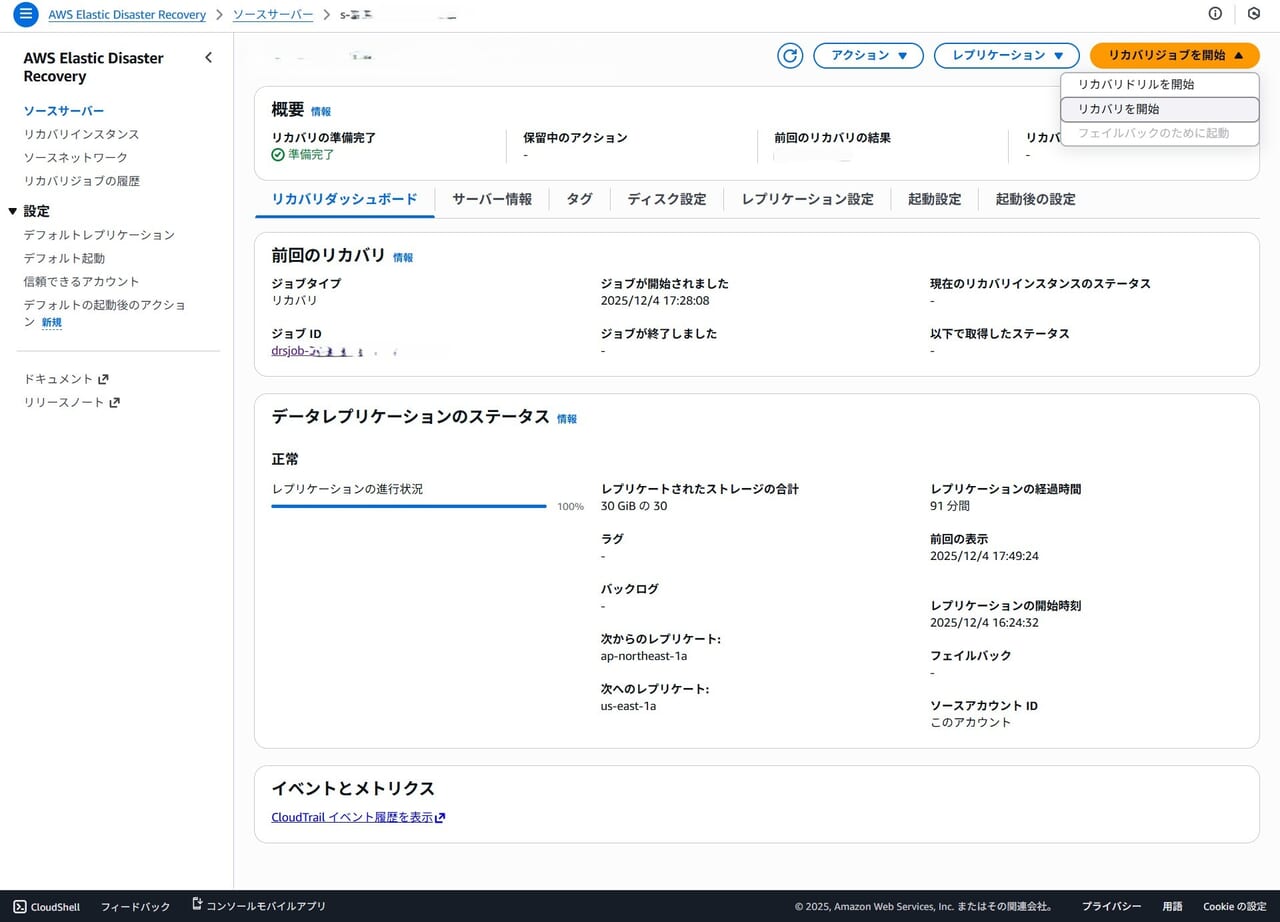Open ドキュメント external link

[x=66, y=379]
